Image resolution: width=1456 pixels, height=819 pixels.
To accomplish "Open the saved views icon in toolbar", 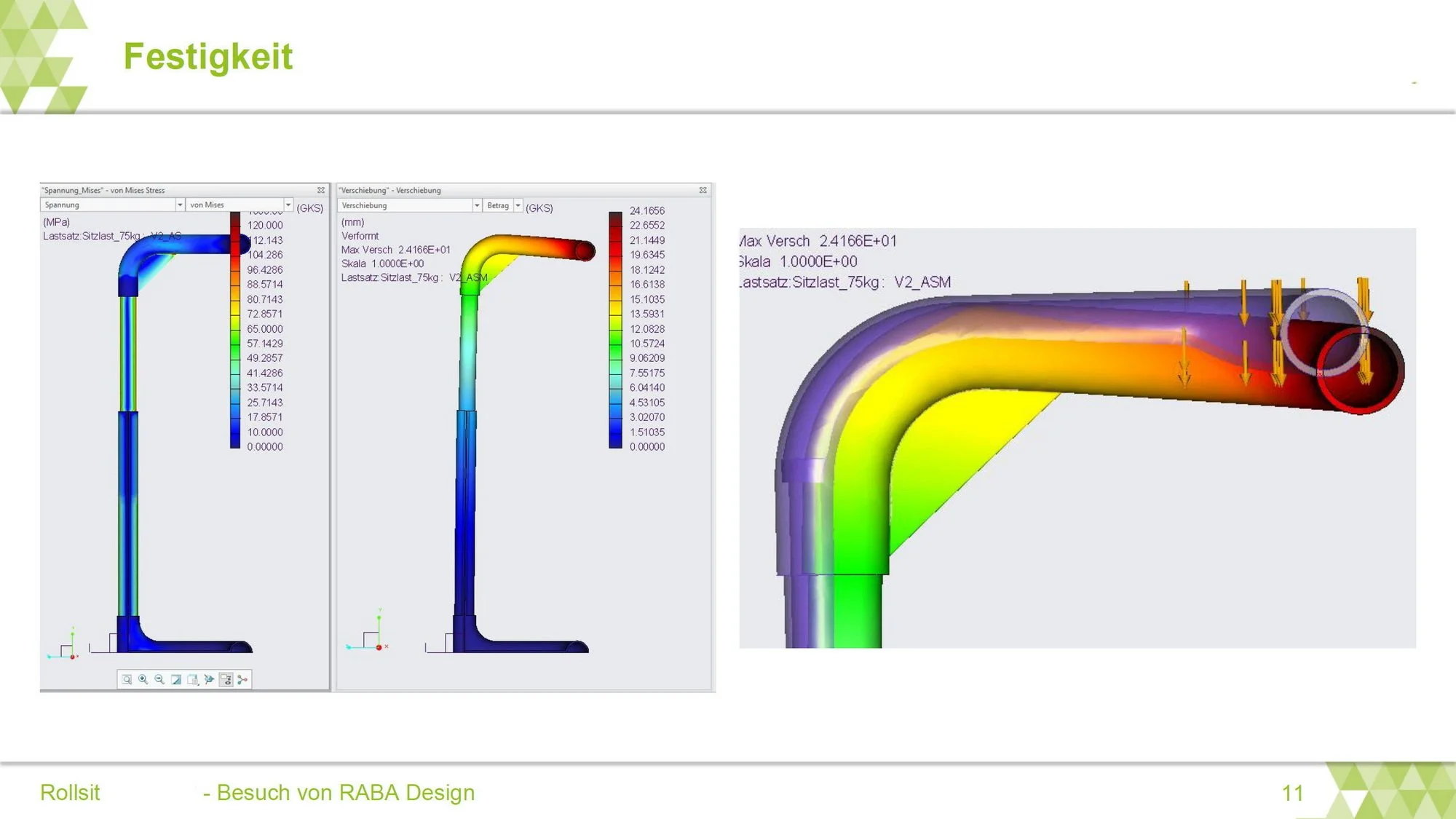I will pyautogui.click(x=193, y=679).
